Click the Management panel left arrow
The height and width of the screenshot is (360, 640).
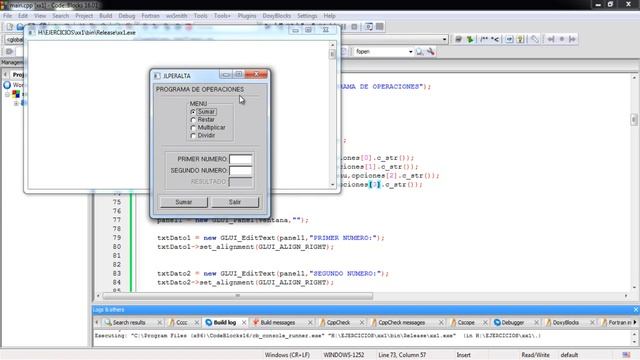5,74
